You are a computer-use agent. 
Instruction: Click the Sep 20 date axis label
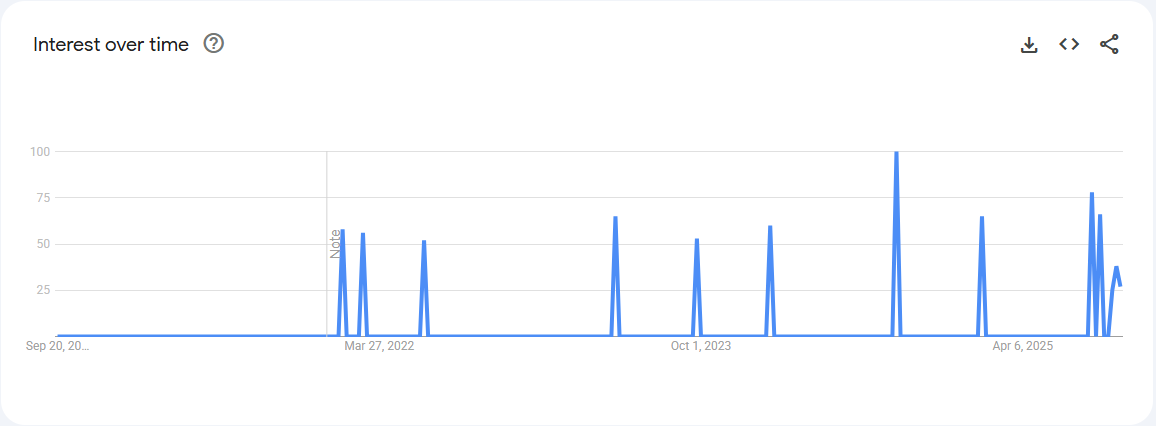pyautogui.click(x=58, y=347)
